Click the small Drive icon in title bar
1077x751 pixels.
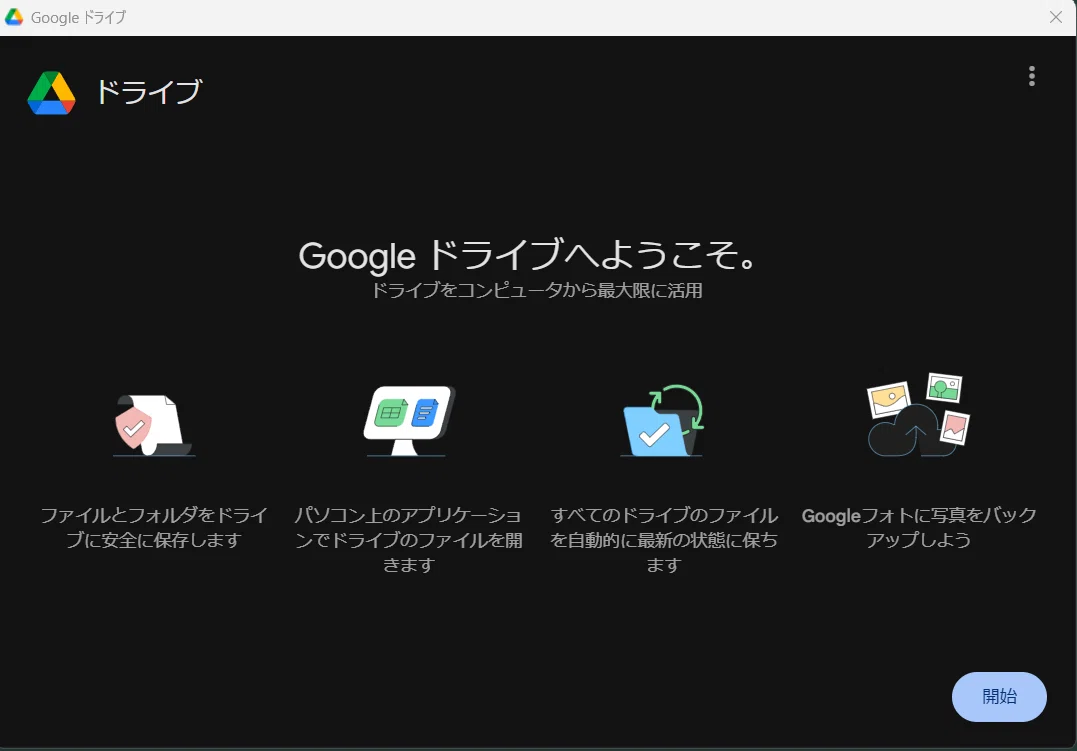tap(14, 17)
